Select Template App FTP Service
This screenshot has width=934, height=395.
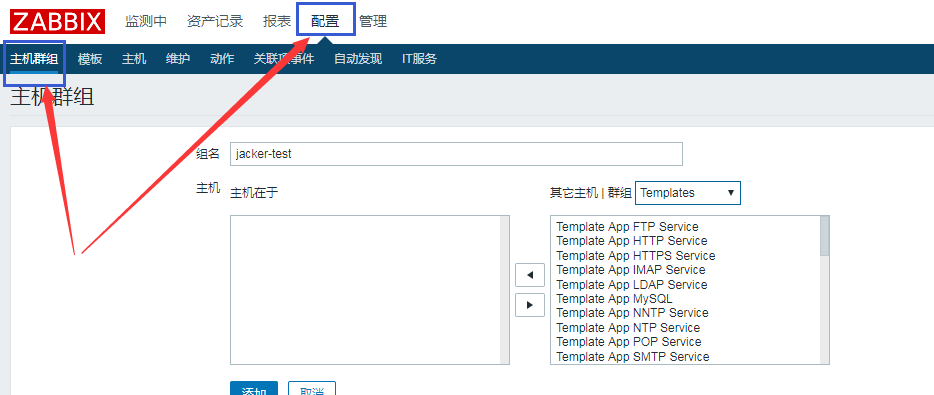click(627, 226)
